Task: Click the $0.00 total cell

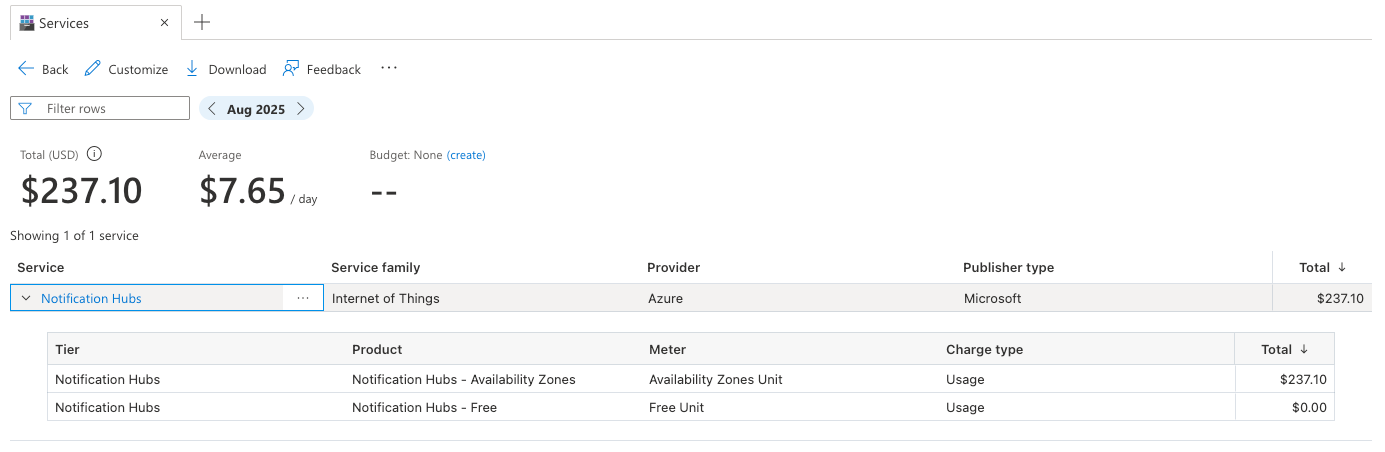Action: click(x=1308, y=407)
